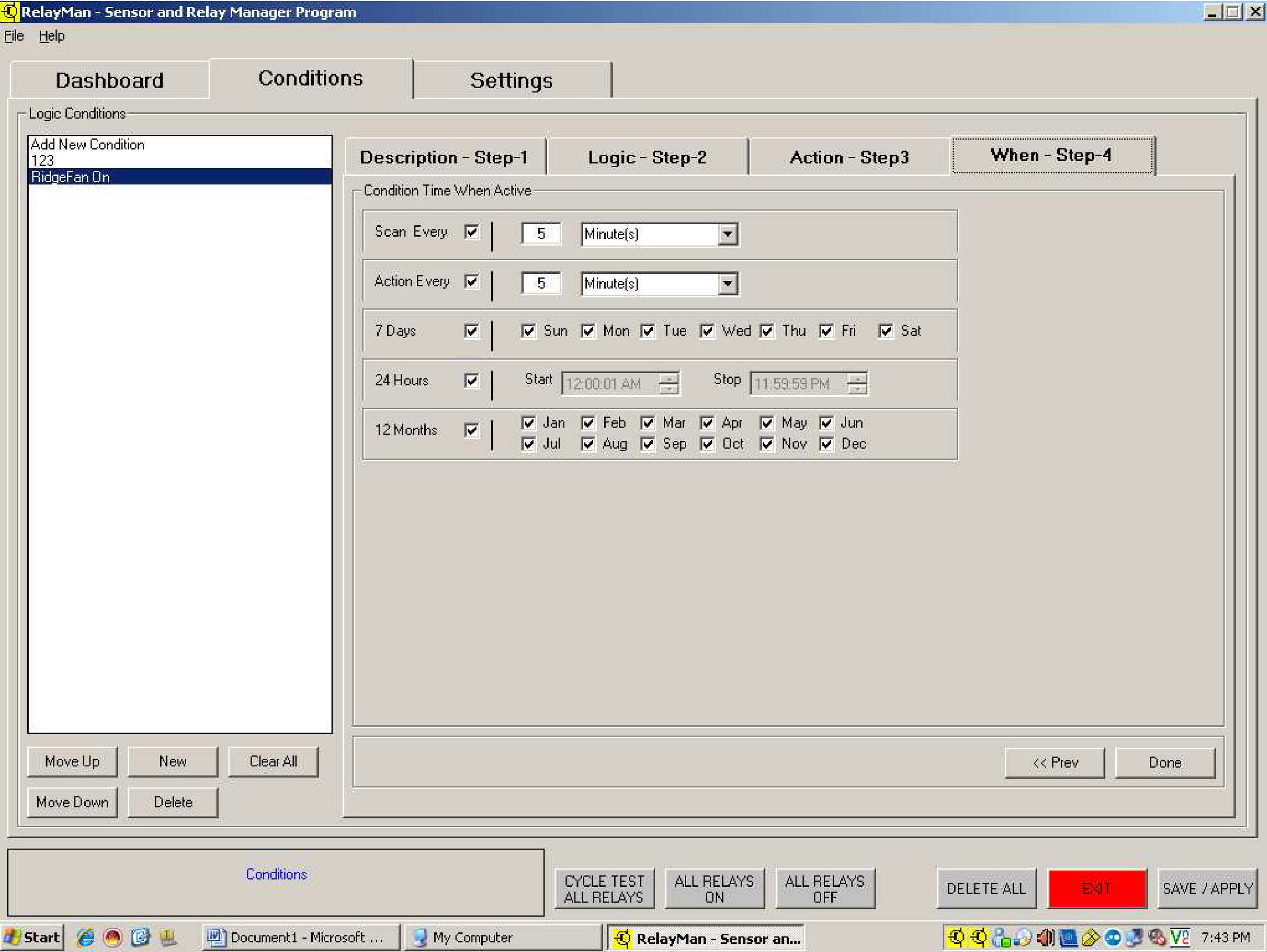Click the Start time spinner arrows

click(668, 383)
